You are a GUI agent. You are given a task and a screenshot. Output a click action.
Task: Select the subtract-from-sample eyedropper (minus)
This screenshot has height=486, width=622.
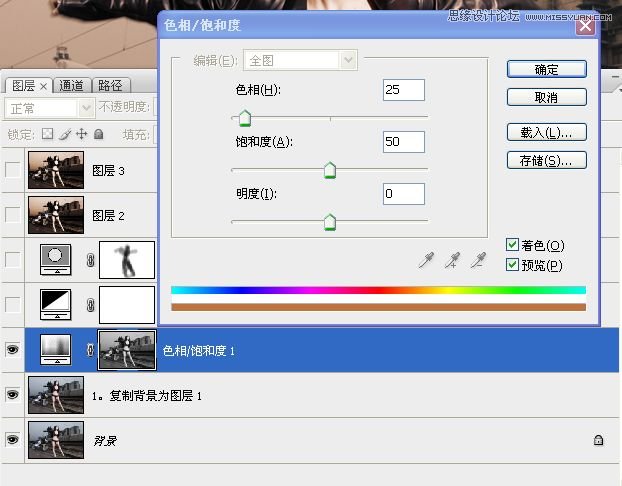coord(479,260)
